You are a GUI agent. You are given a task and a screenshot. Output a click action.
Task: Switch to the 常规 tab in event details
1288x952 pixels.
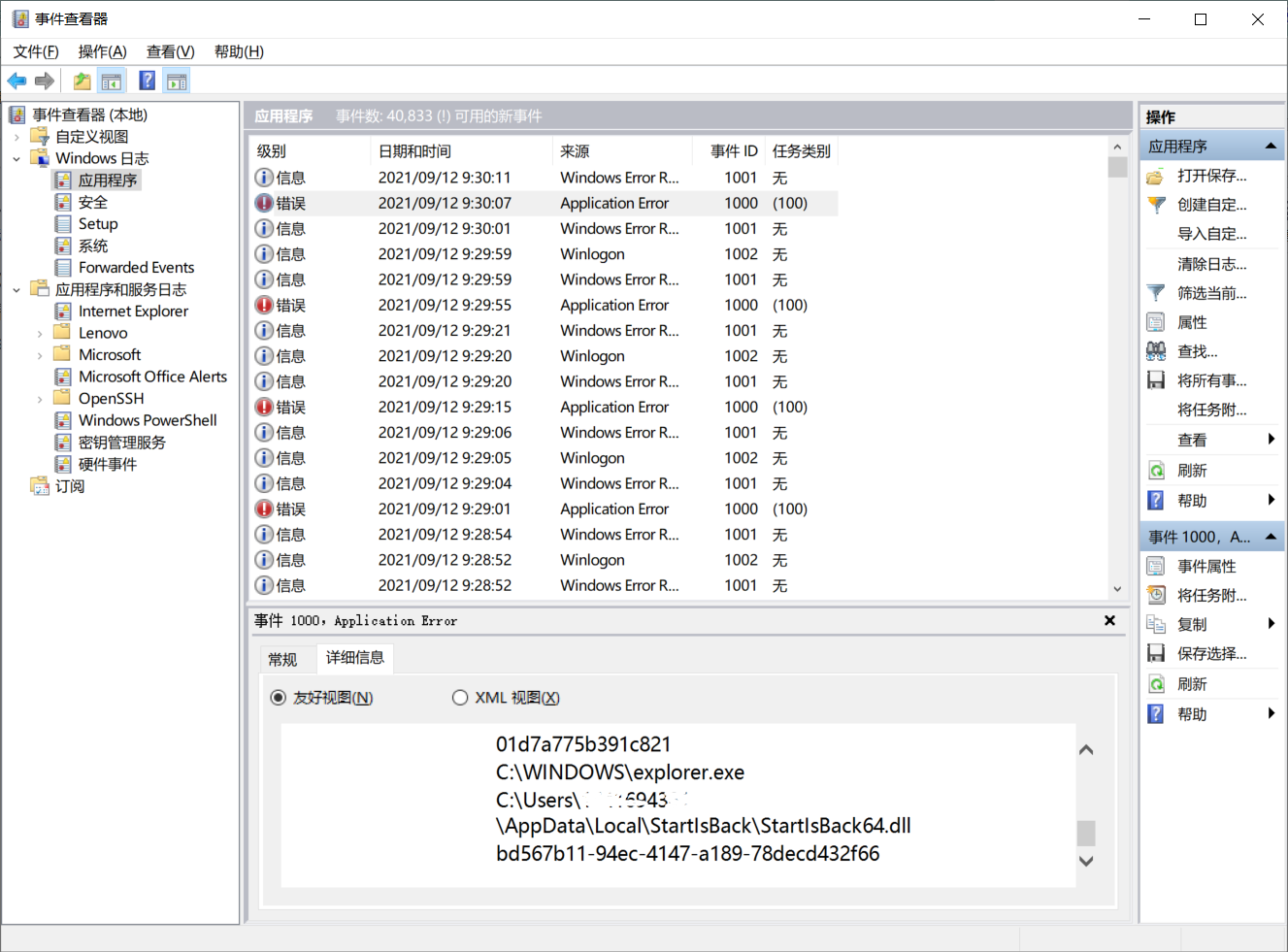pos(284,659)
